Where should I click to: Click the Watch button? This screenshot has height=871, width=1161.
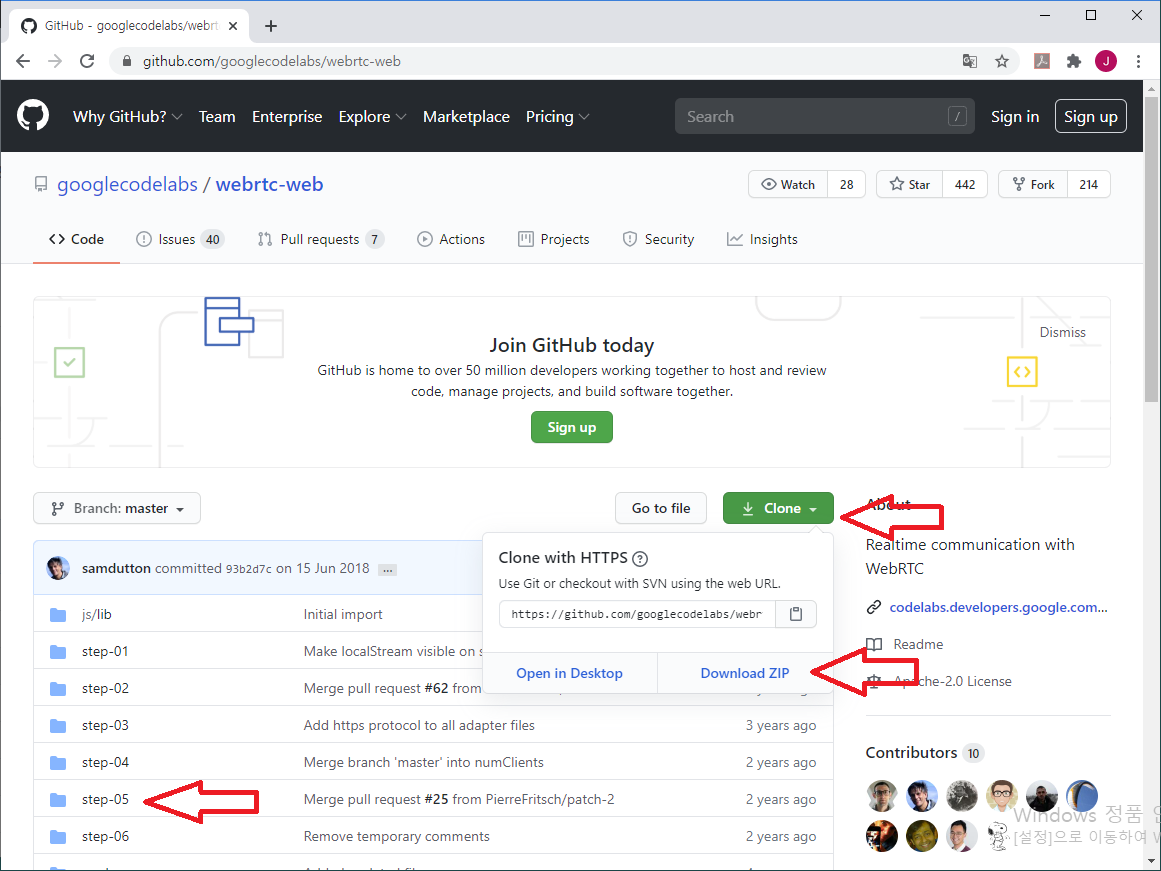pyautogui.click(x=789, y=184)
